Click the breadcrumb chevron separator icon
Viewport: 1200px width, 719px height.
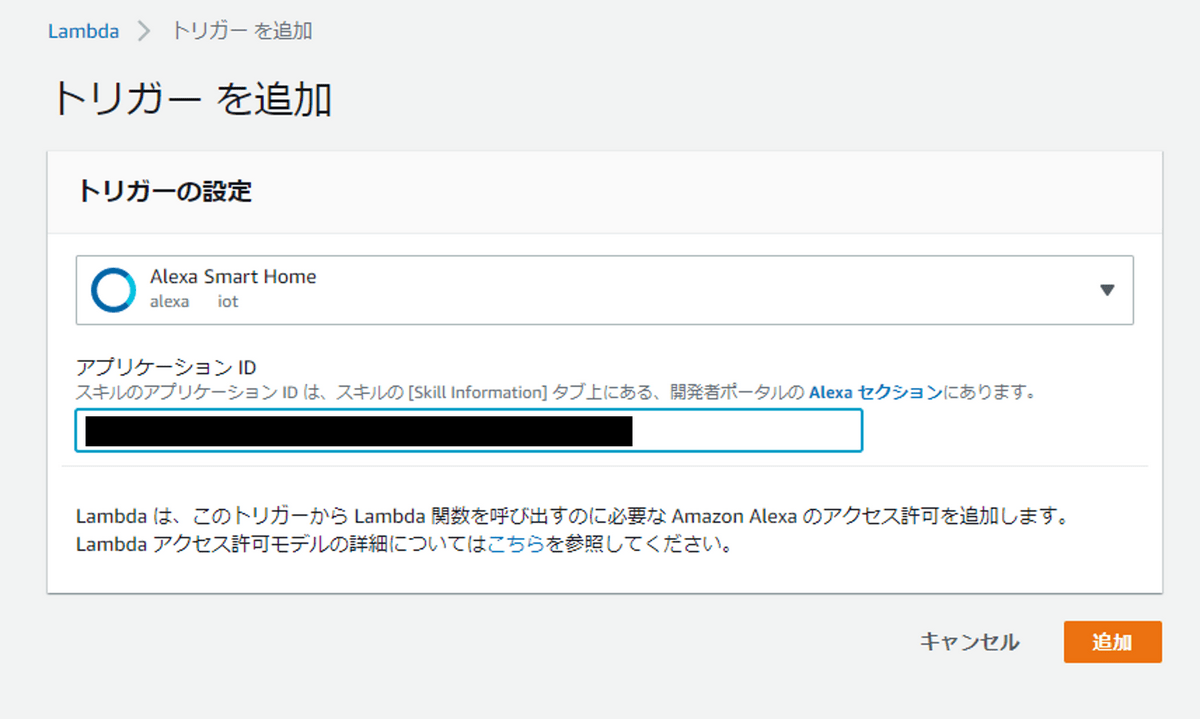coord(145,31)
